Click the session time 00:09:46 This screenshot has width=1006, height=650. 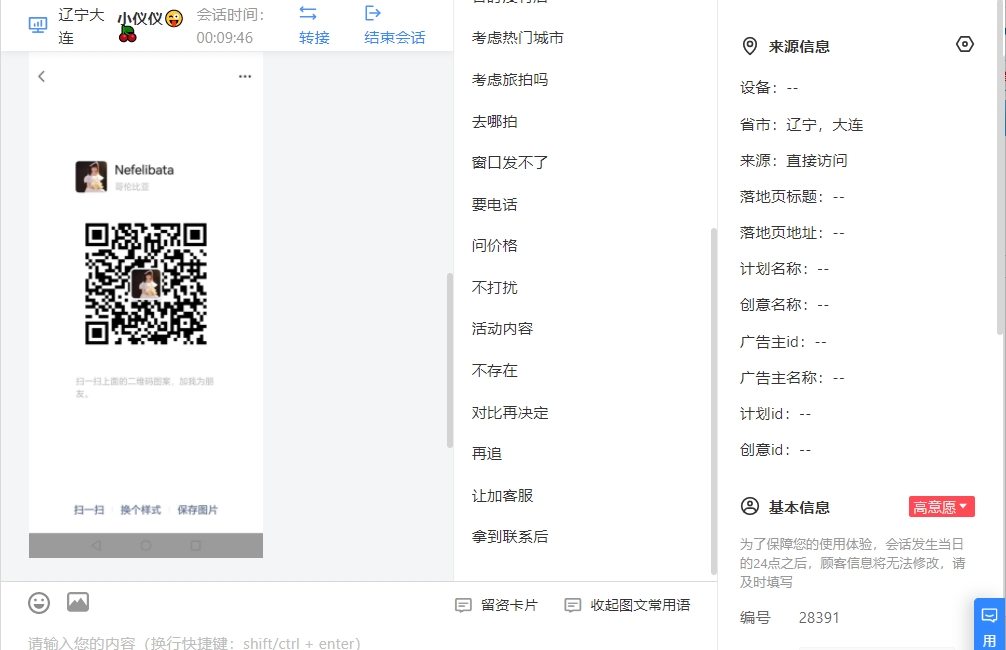pyautogui.click(x=225, y=38)
